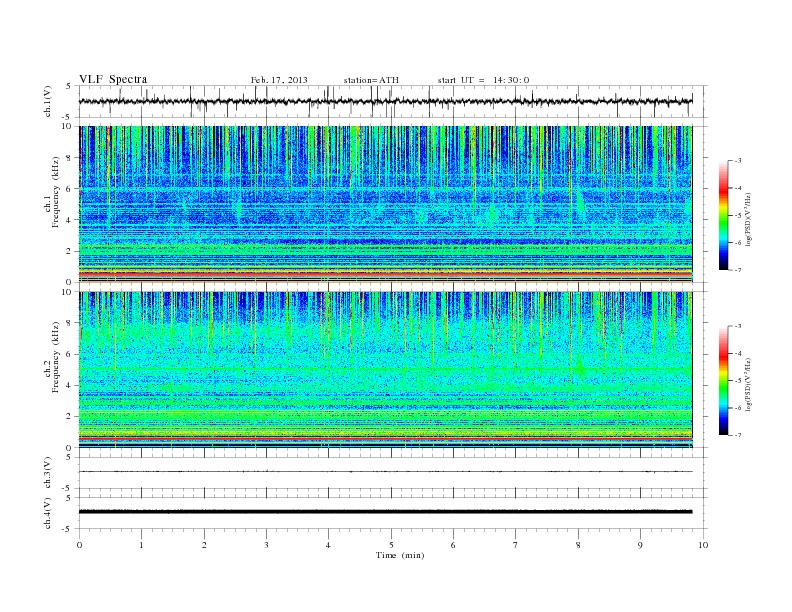792x612 pixels.
Task: Select the "station=ATH" header text
Action: 371,80
